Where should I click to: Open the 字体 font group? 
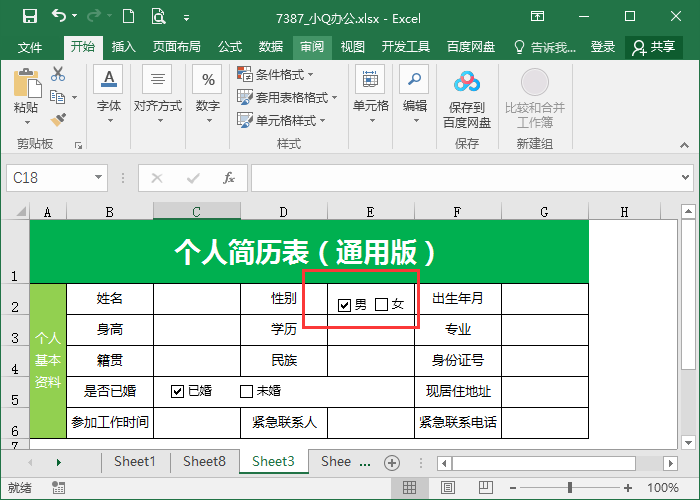click(x=108, y=95)
